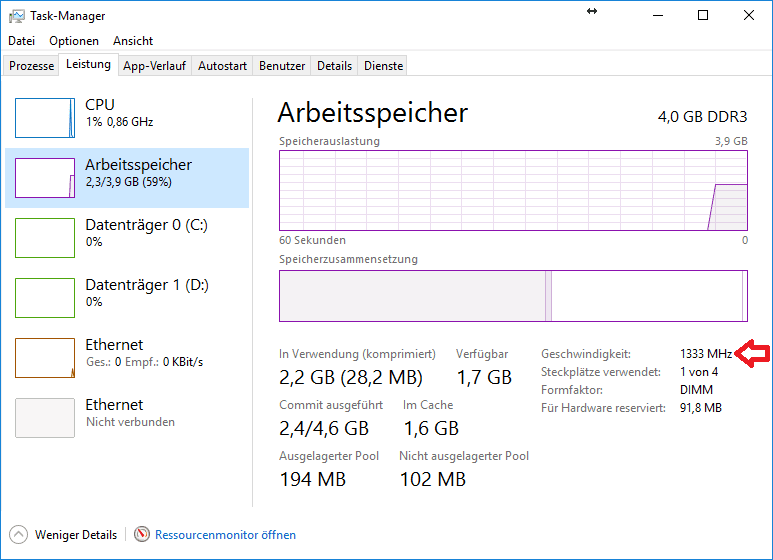The height and width of the screenshot is (560, 773).
Task: Select Datenträger 1 (D:) graph
Action: pyautogui.click(x=45, y=298)
